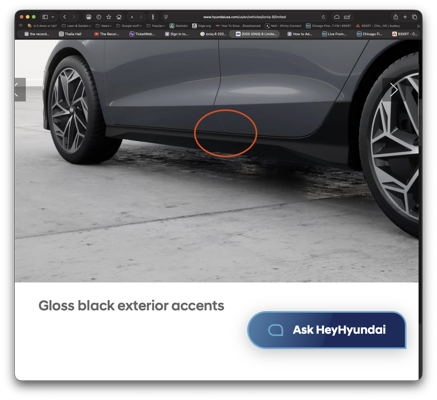Expand the Lawn & Garden bookmarks folder

[76, 26]
